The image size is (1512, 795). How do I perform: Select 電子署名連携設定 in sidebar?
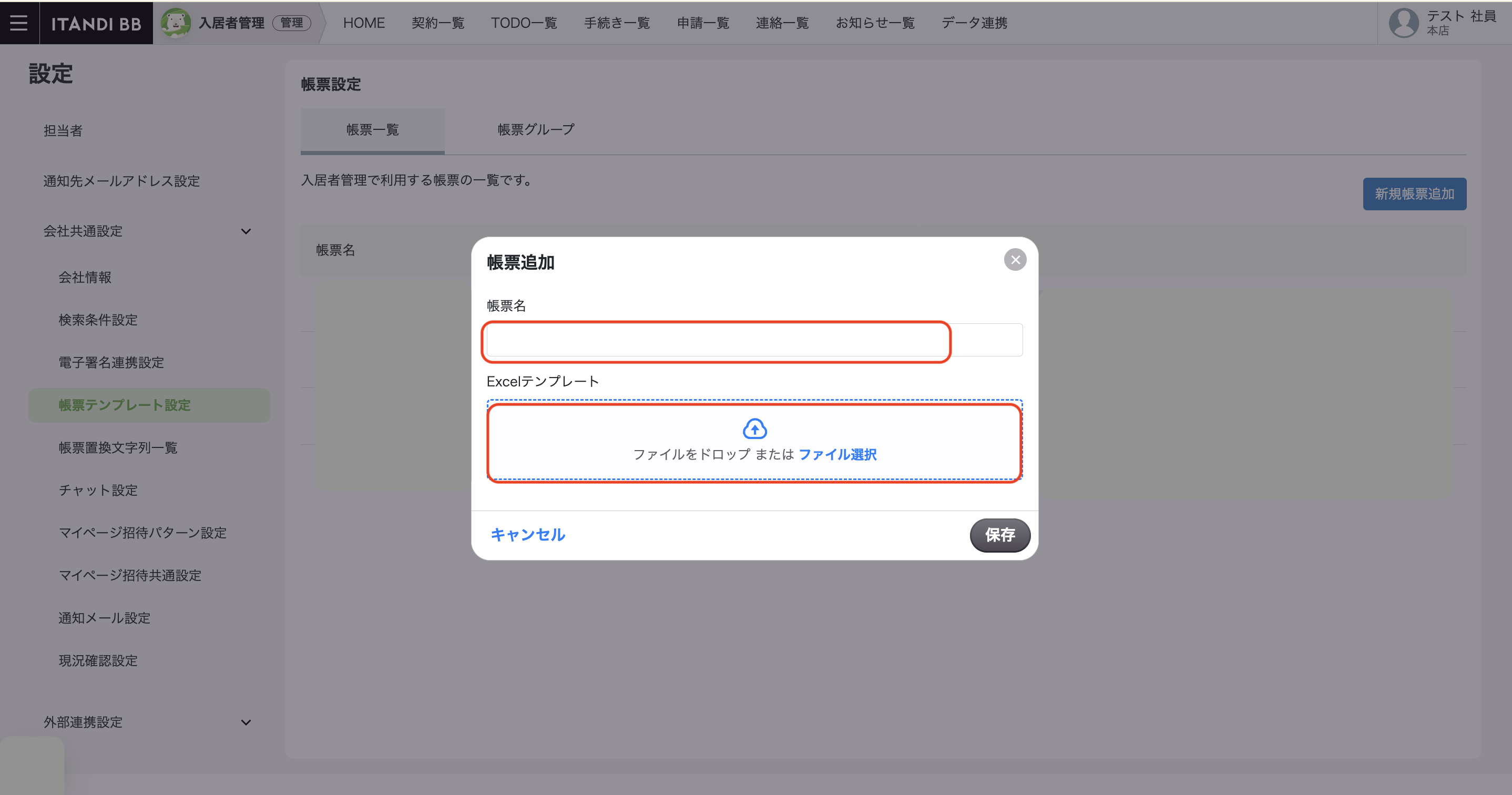click(x=111, y=362)
